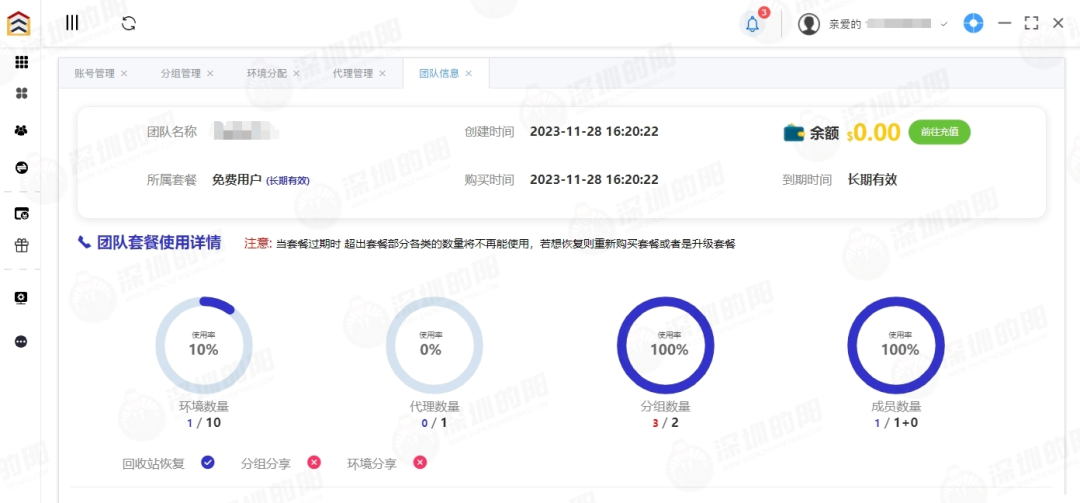Switch to the 账号管理 tab
Viewport: 1080px width, 503px height.
point(94,74)
